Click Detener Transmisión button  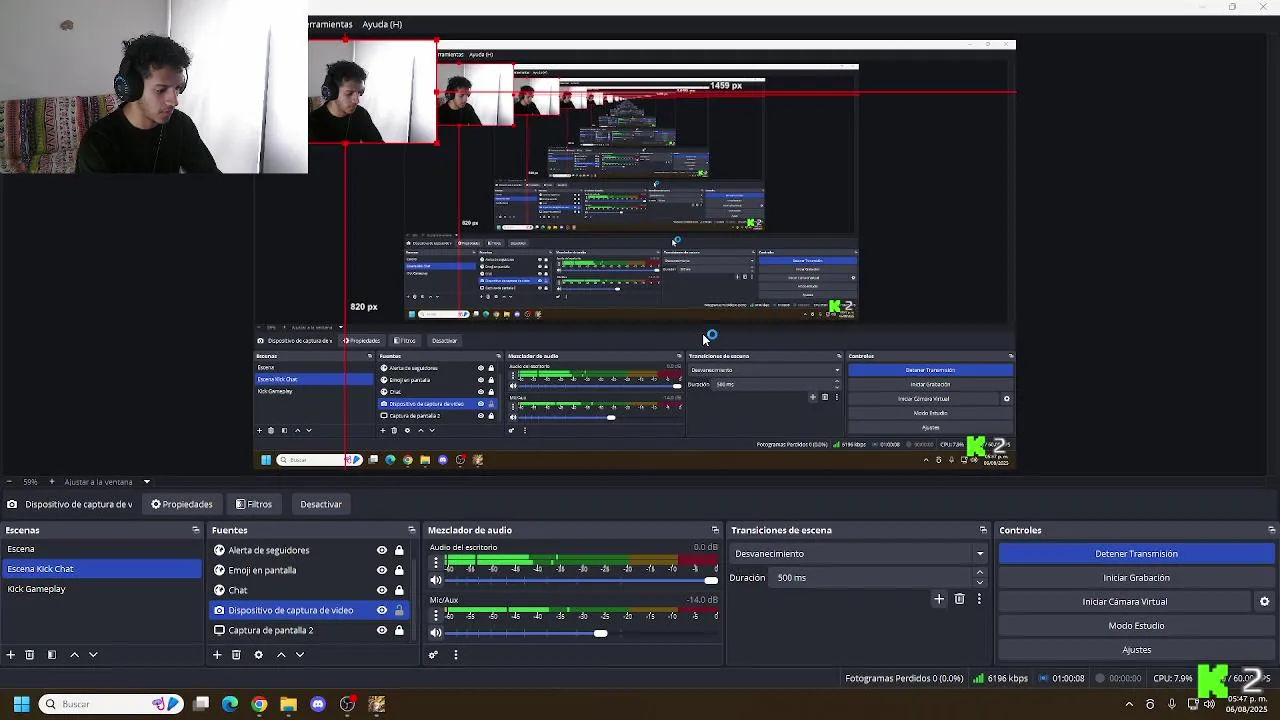pos(1136,554)
